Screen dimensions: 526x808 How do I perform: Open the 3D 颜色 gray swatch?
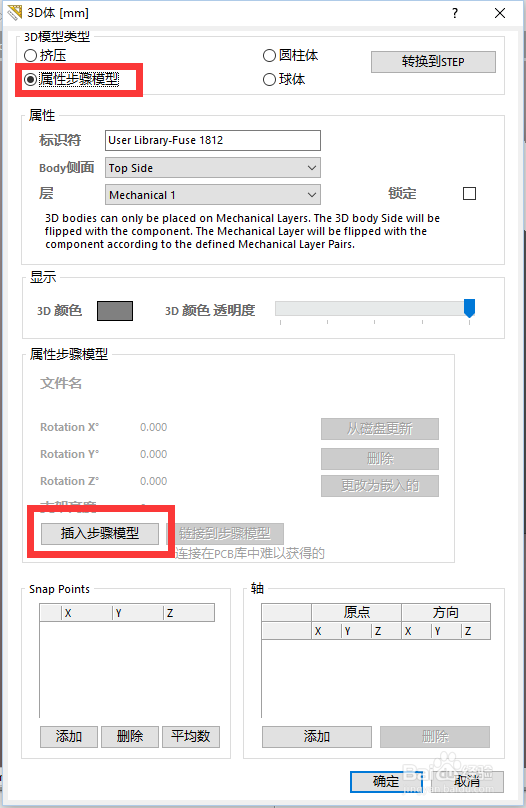(x=115, y=311)
